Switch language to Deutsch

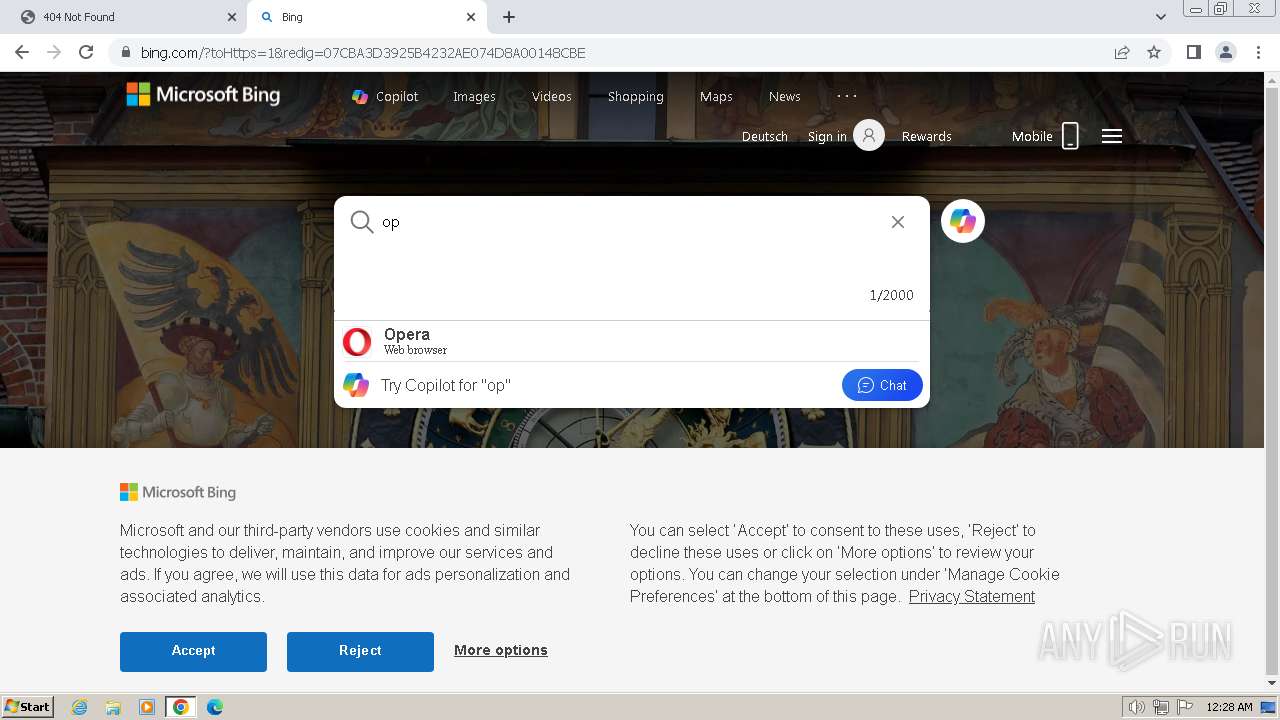765,136
